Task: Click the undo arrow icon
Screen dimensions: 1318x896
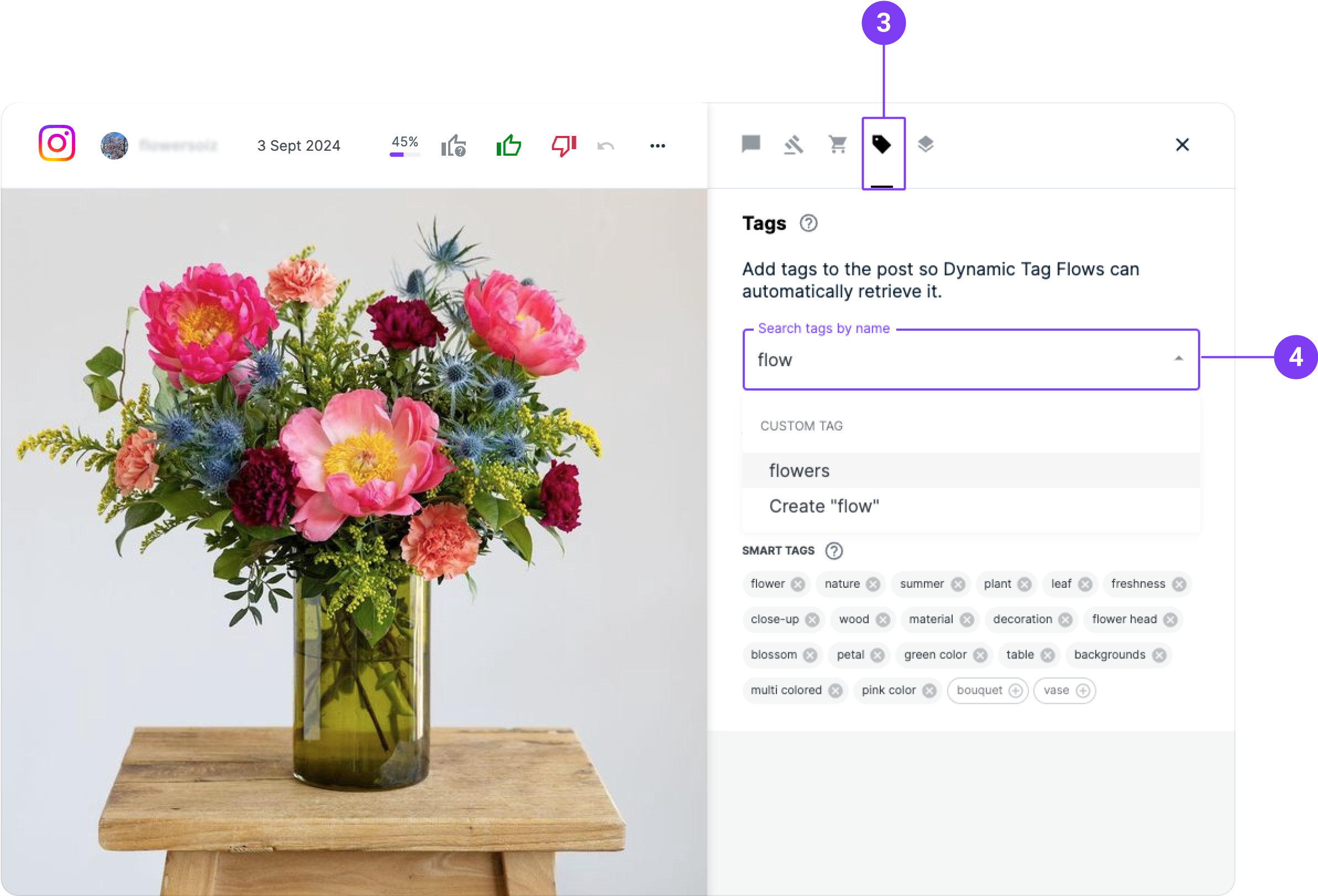Action: coord(606,146)
